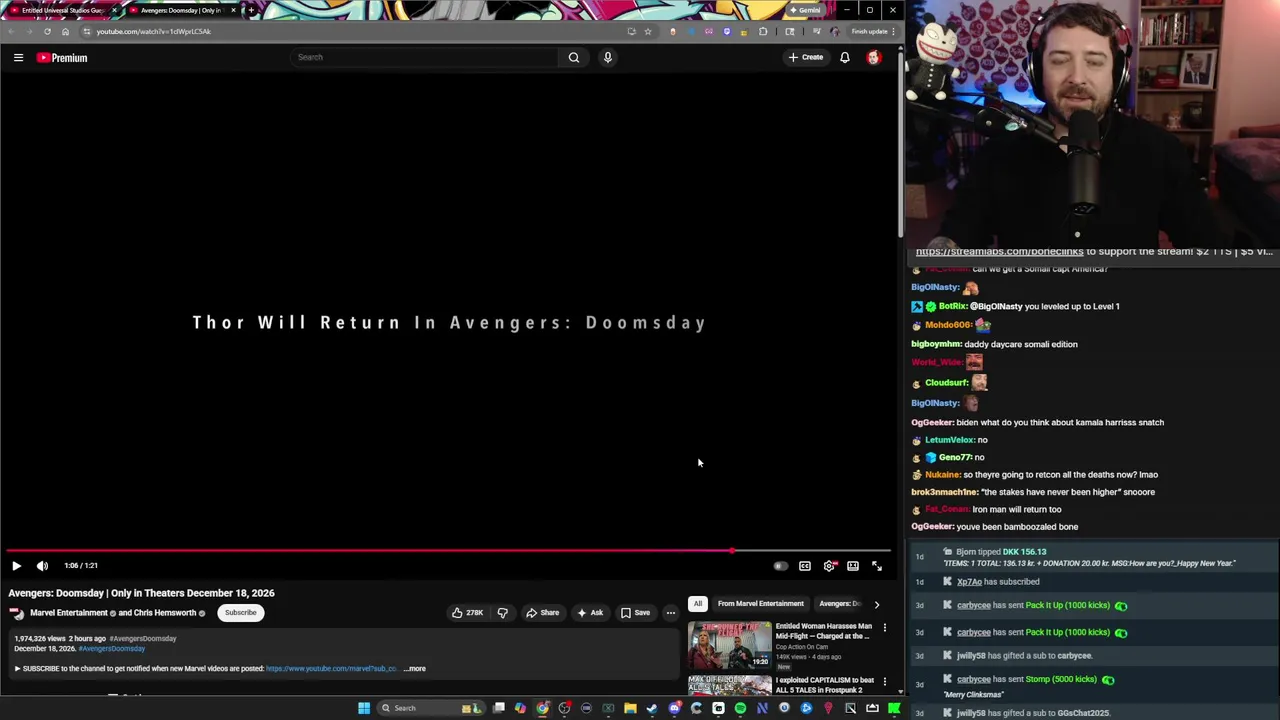Expand description with ...more

tap(415, 669)
